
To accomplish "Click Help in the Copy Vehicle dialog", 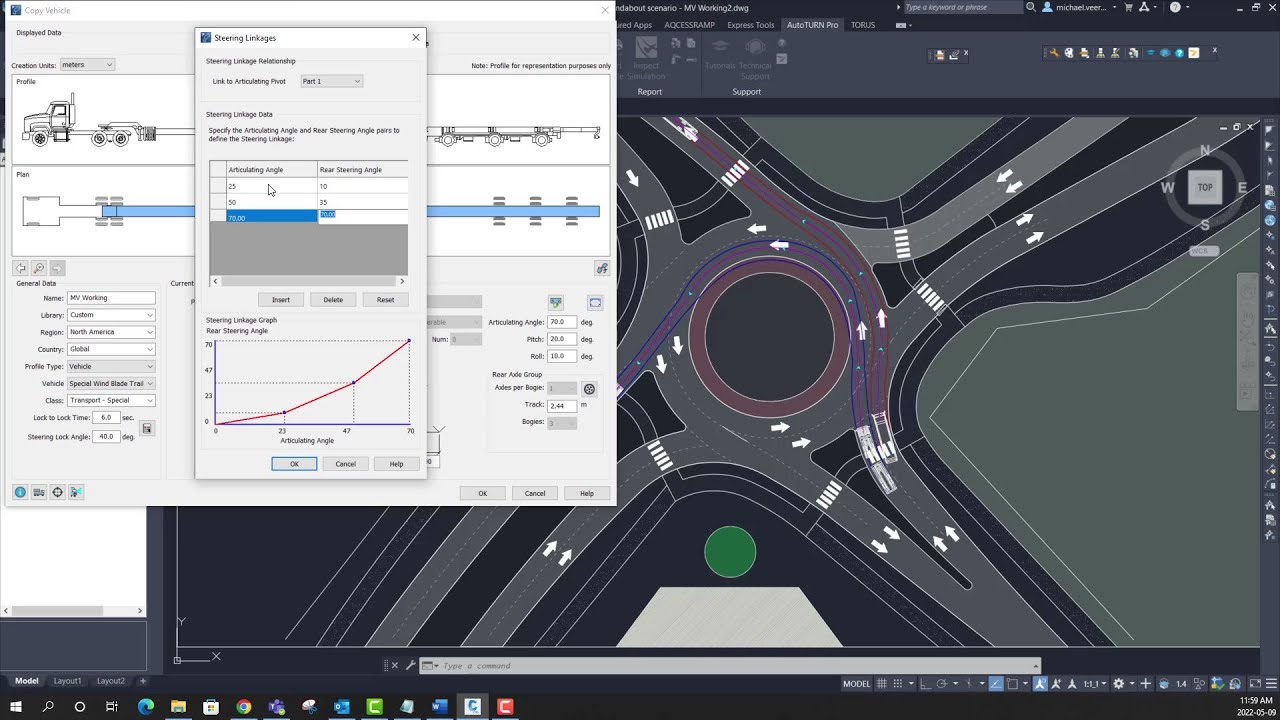I will tap(587, 493).
